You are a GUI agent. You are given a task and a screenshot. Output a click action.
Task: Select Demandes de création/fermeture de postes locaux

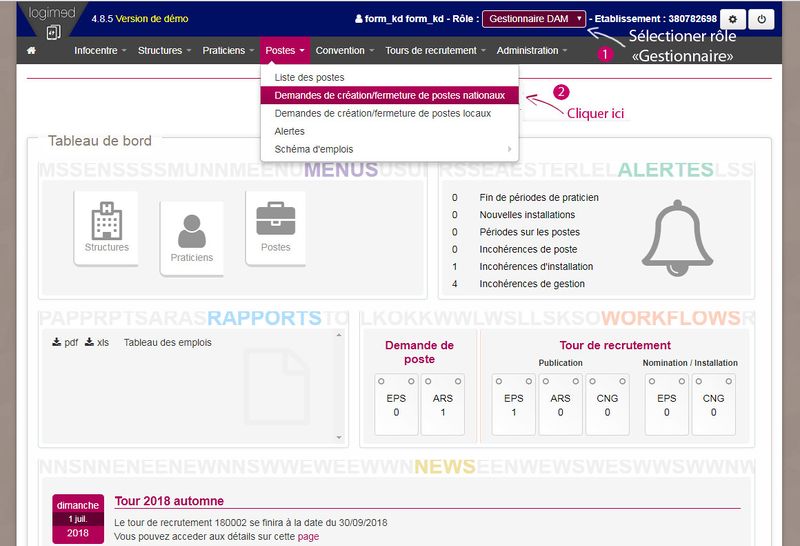[389, 113]
